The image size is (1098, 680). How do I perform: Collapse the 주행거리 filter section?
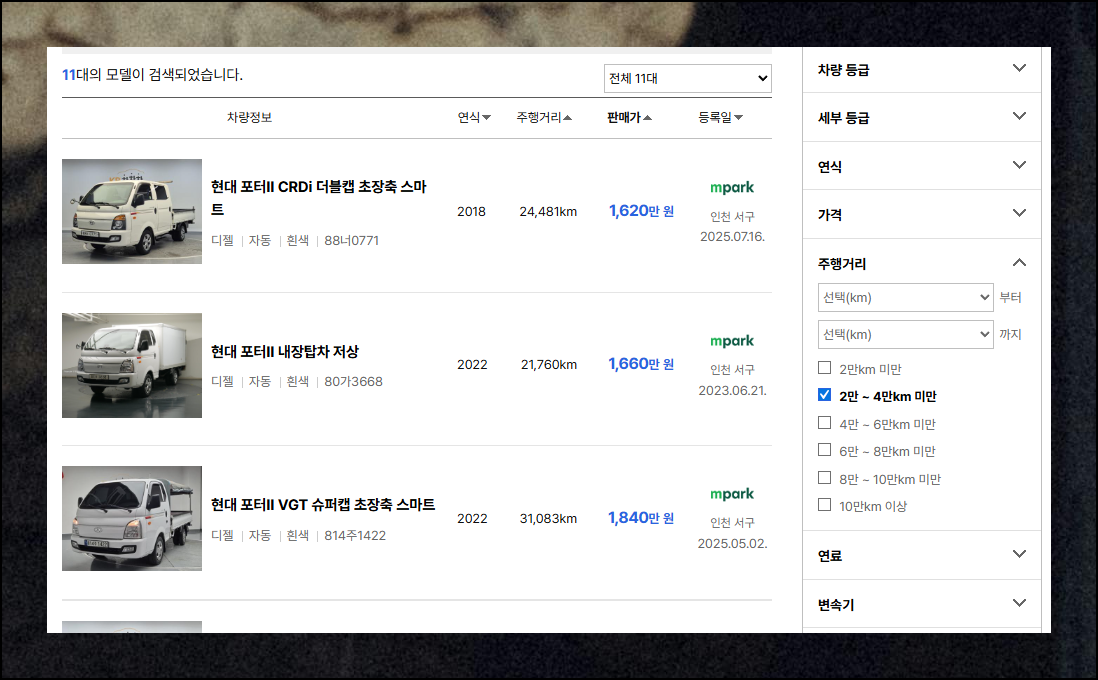click(922, 263)
